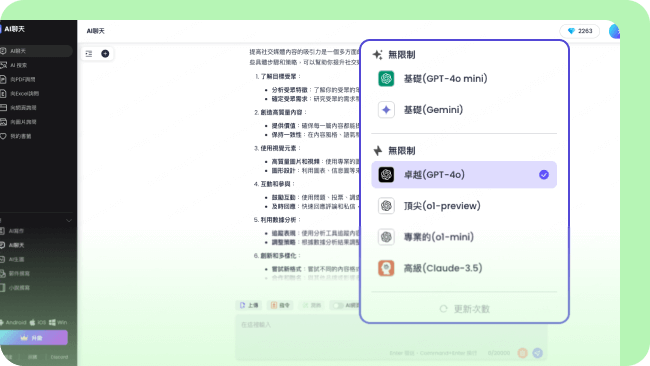Viewport: 650px width, 366px height.
Task: Click 更新次數 refresh button
Action: (465, 309)
